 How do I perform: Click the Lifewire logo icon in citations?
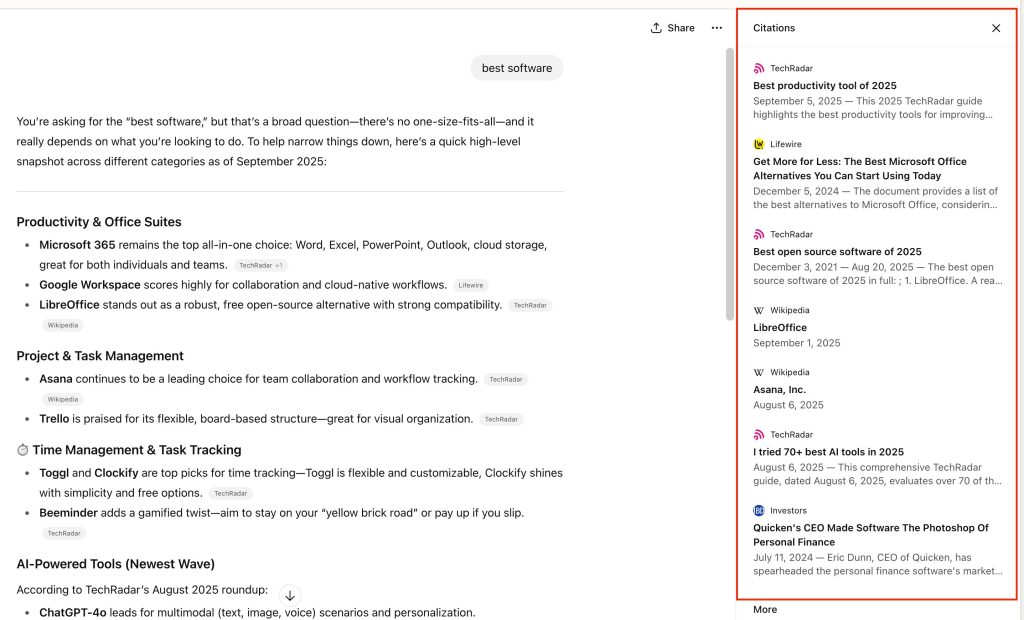[759, 144]
